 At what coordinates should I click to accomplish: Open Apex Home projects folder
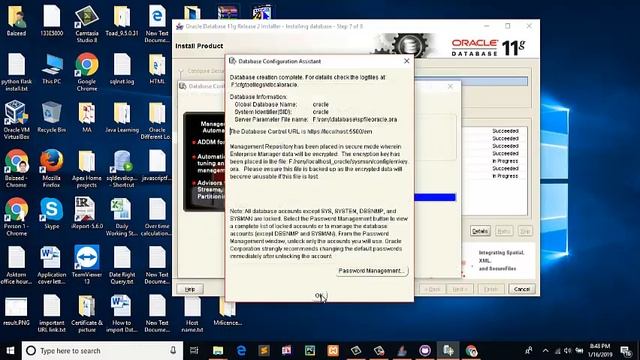87,169
